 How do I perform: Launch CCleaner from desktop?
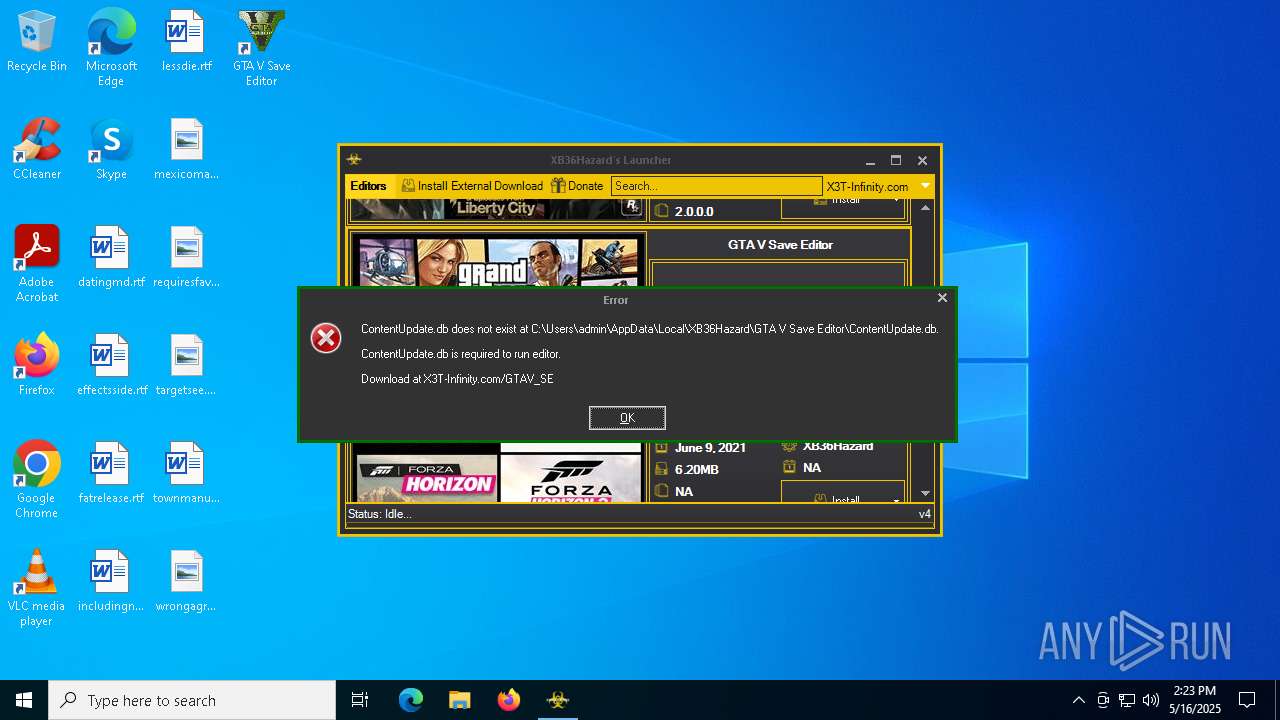pos(37,150)
